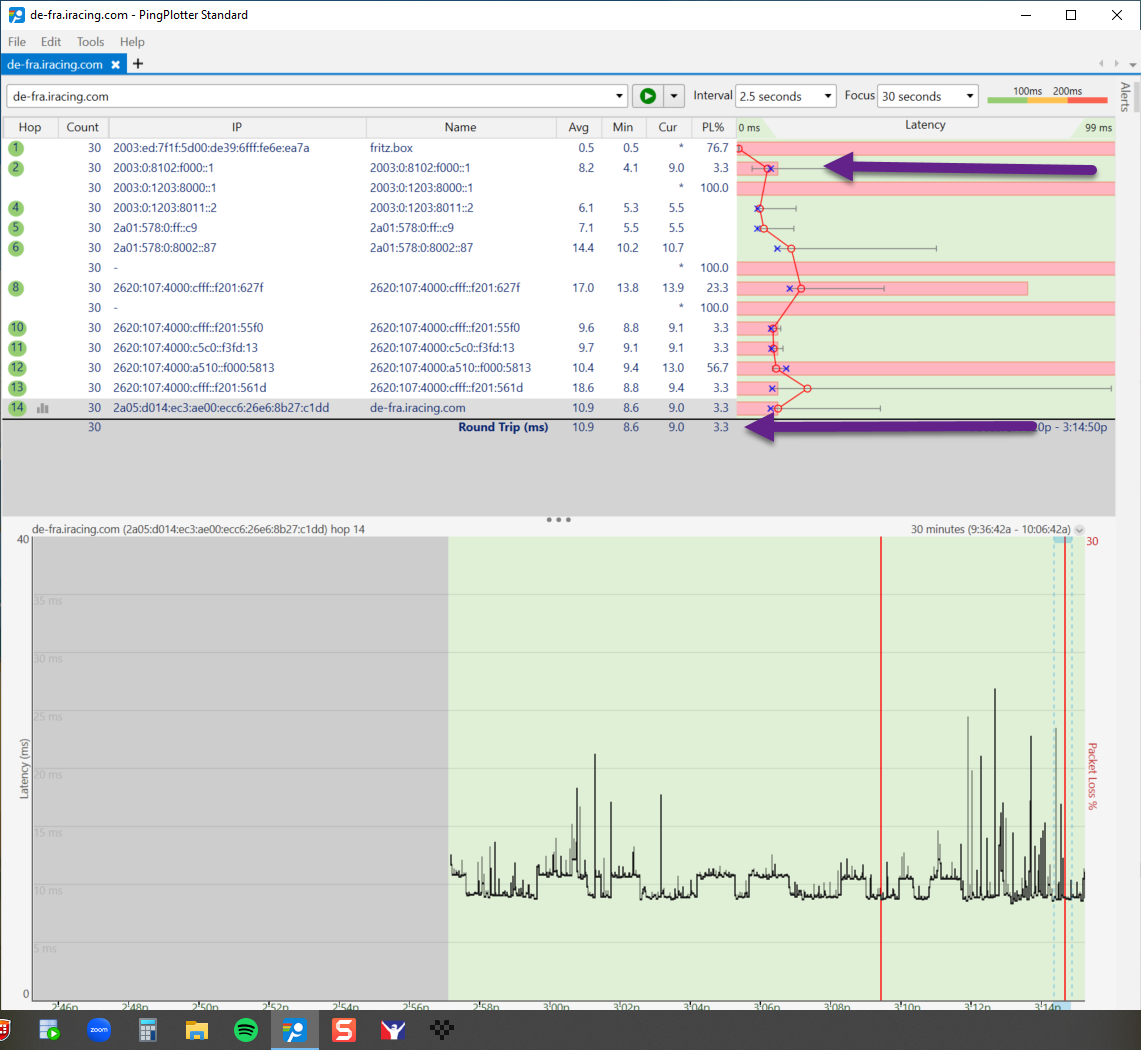This screenshot has width=1141, height=1052.
Task: Select hop 8 green circle icon
Action: (16, 288)
